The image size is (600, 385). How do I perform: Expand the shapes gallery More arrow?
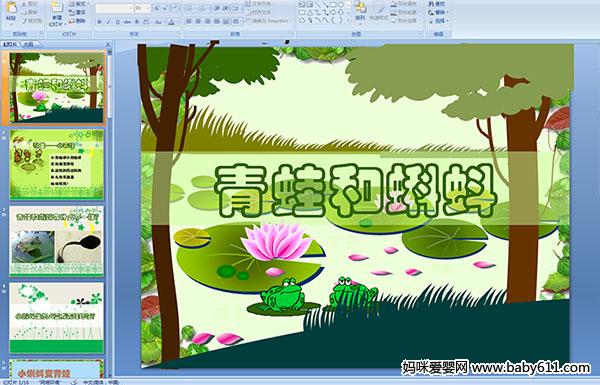(348, 20)
